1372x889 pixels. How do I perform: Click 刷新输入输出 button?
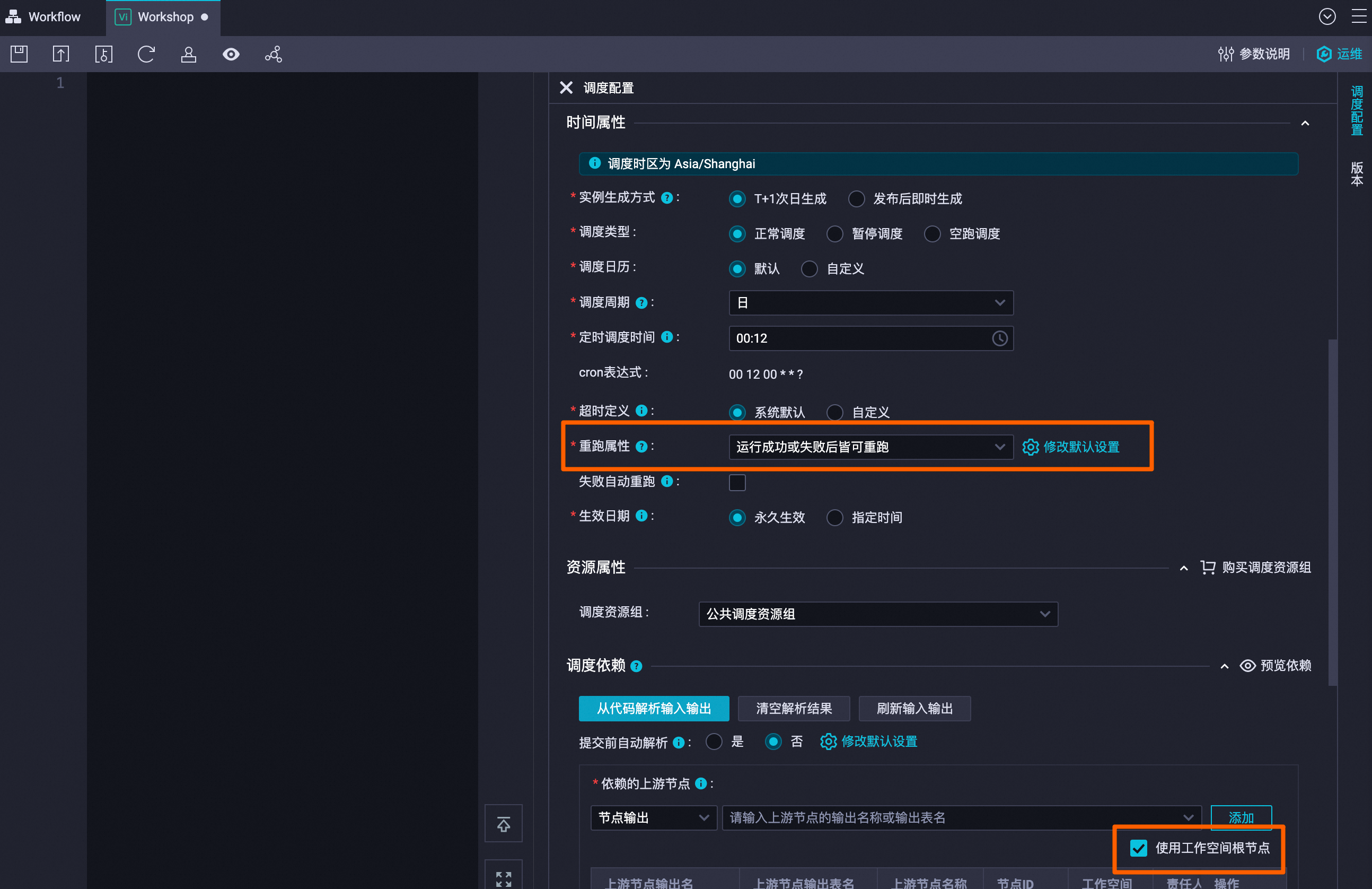[914, 709]
